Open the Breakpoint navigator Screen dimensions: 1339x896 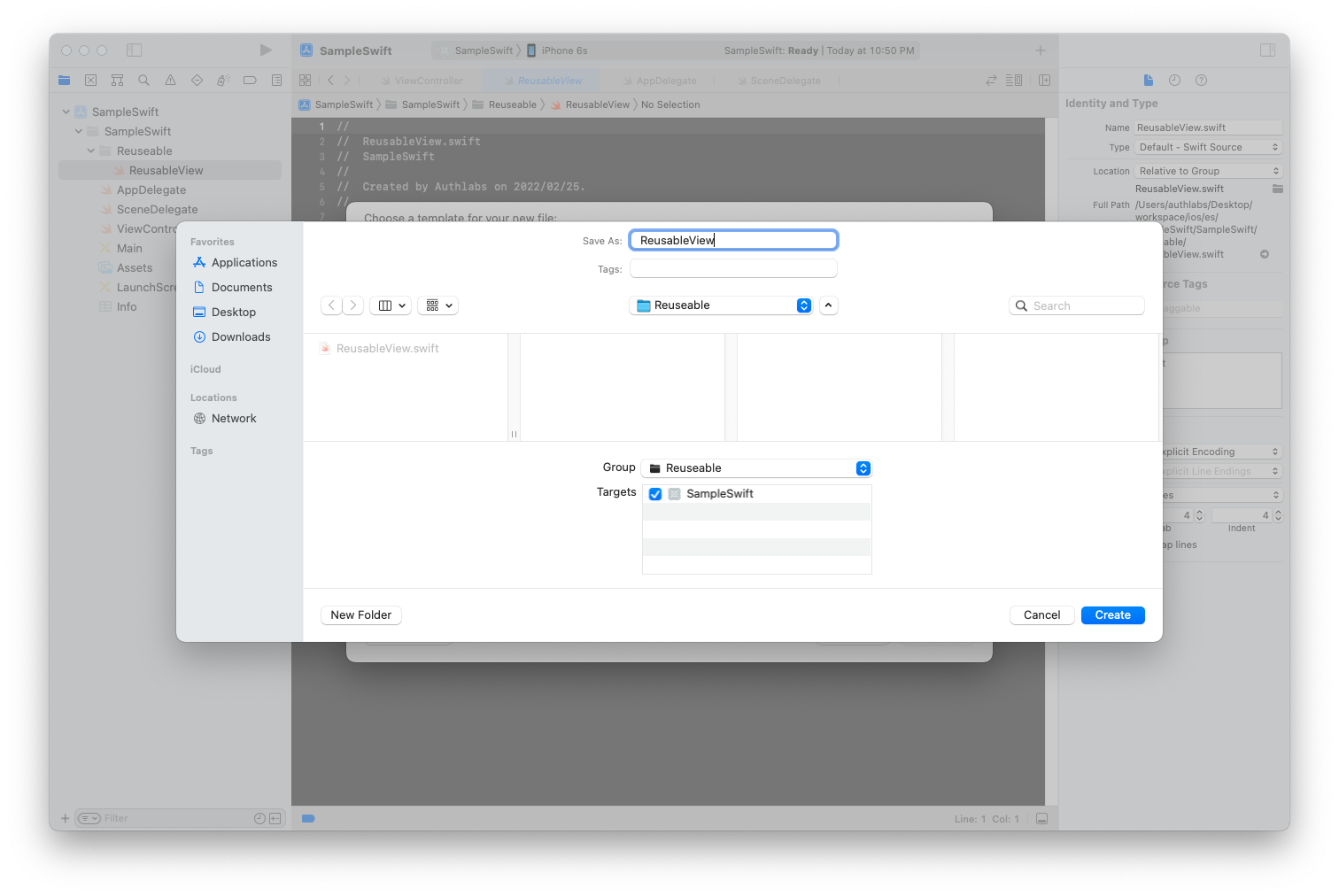click(250, 81)
